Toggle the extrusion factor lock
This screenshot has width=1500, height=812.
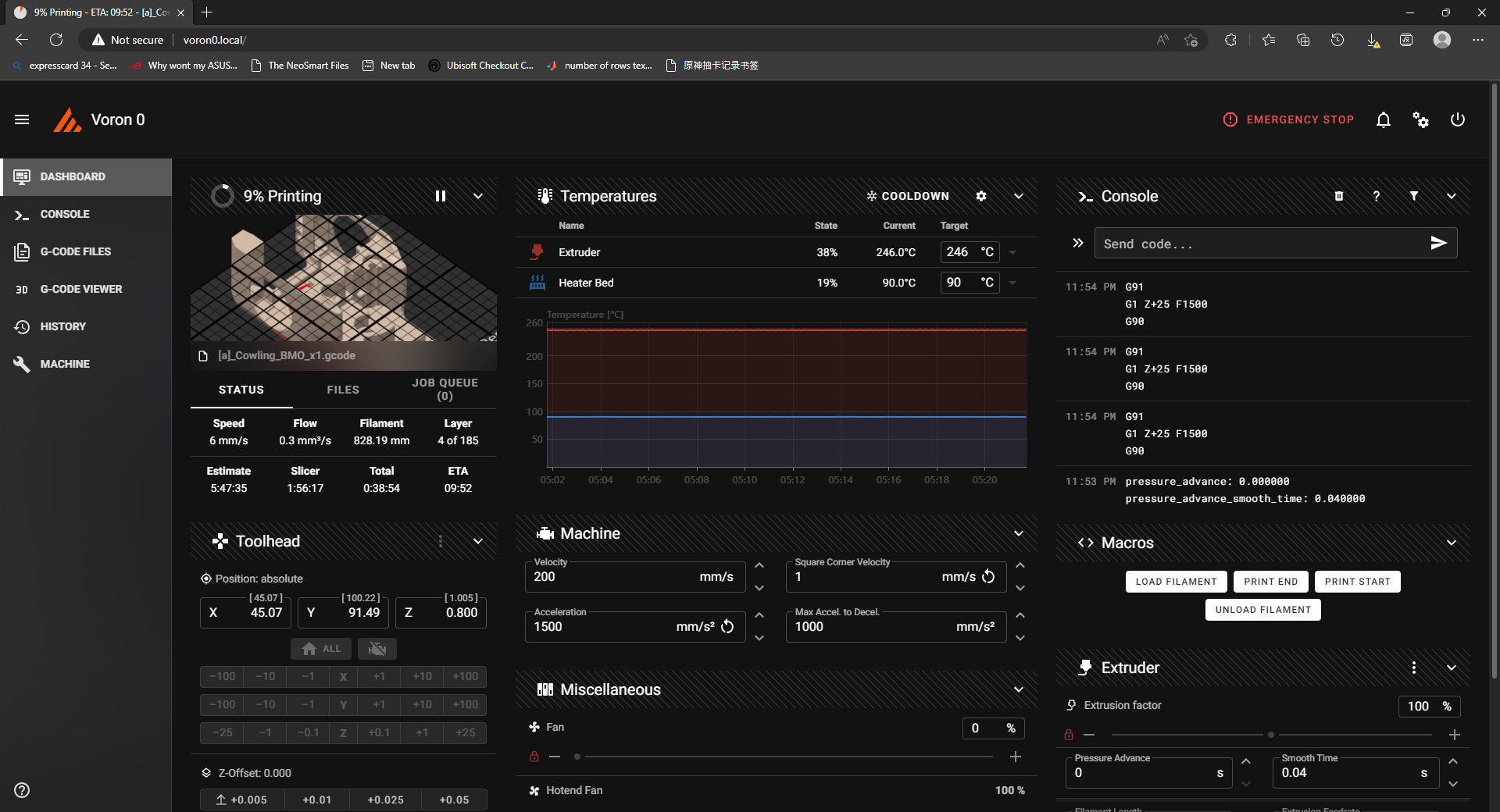1069,735
